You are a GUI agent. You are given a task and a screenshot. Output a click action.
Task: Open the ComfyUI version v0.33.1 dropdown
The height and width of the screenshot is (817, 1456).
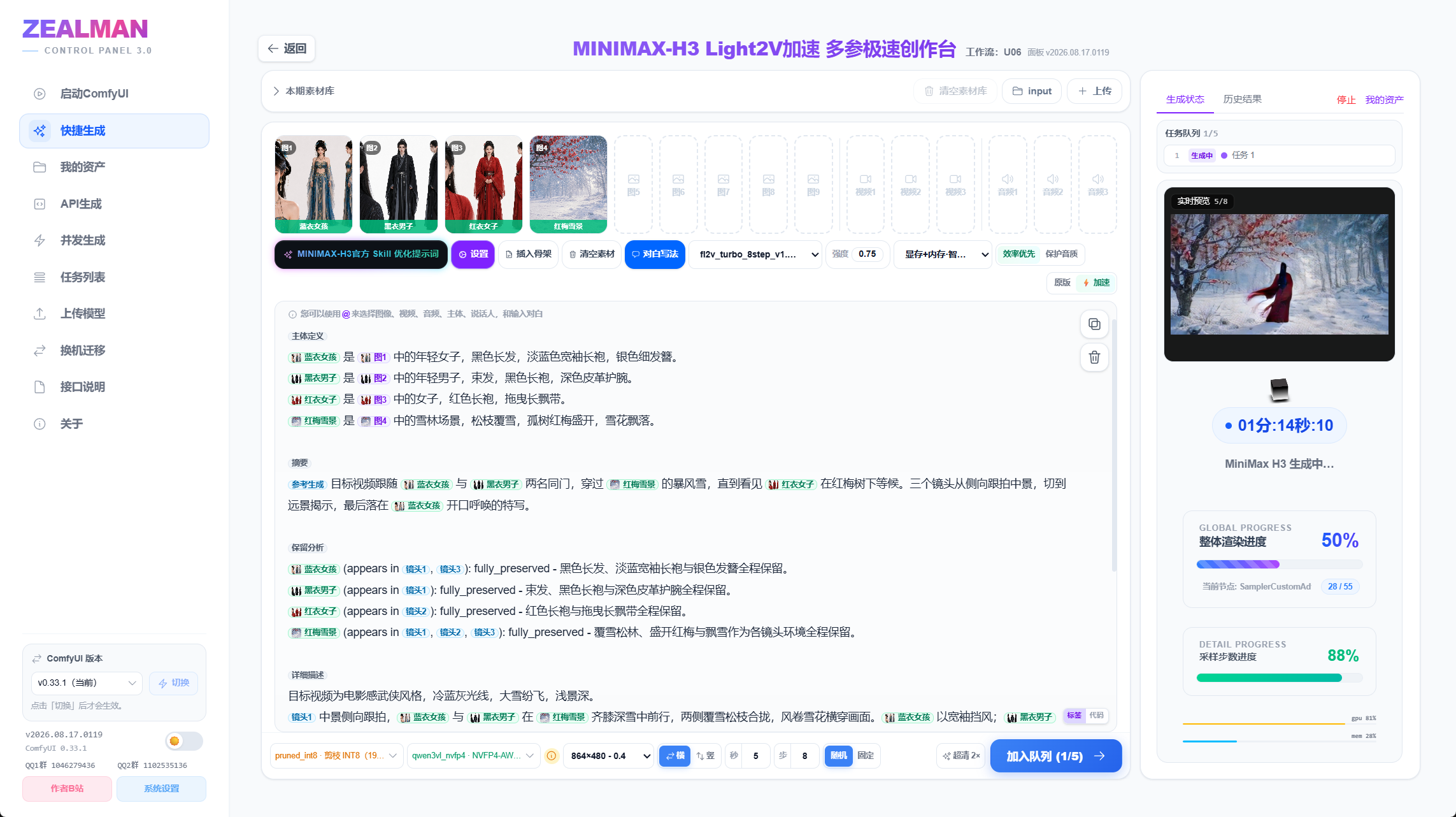tap(87, 683)
